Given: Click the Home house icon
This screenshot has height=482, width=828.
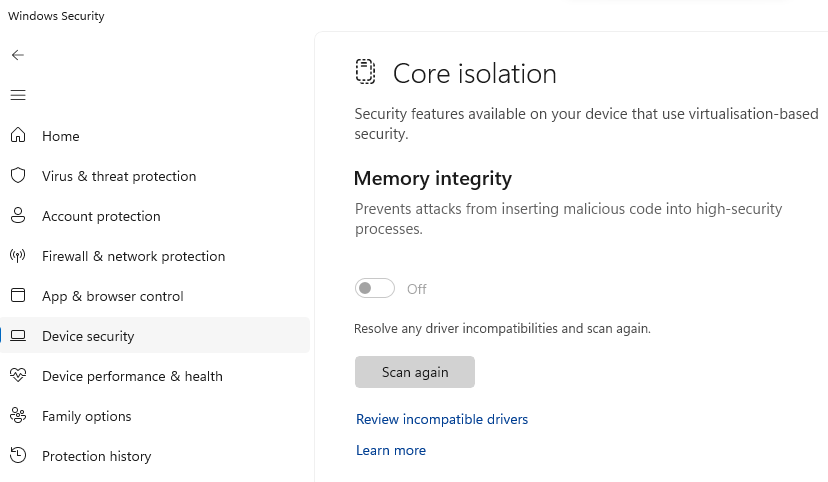Looking at the screenshot, I should (17, 135).
